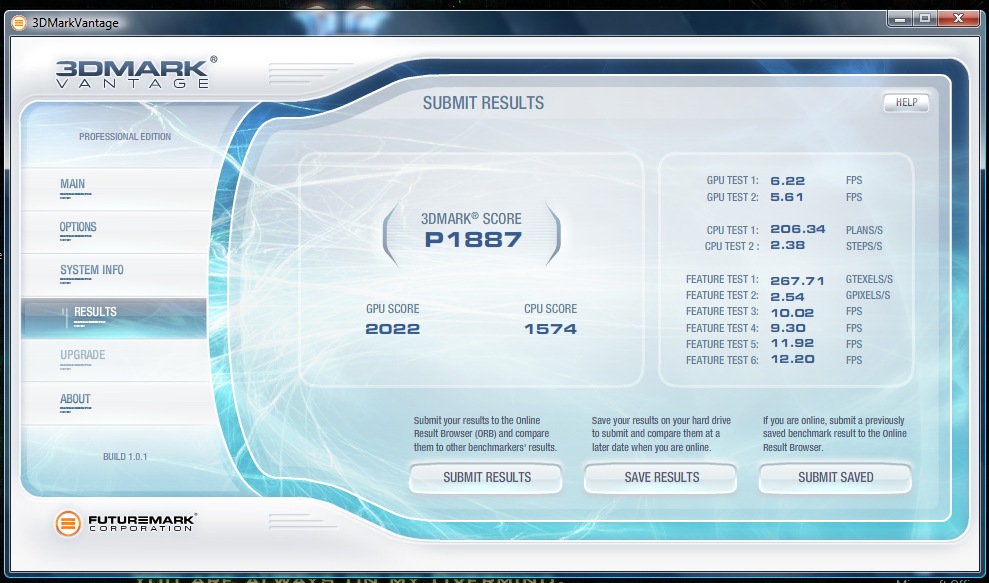Click the 3DMark Vantage logo
Screen dimensions: 989x583
pos(136,72)
